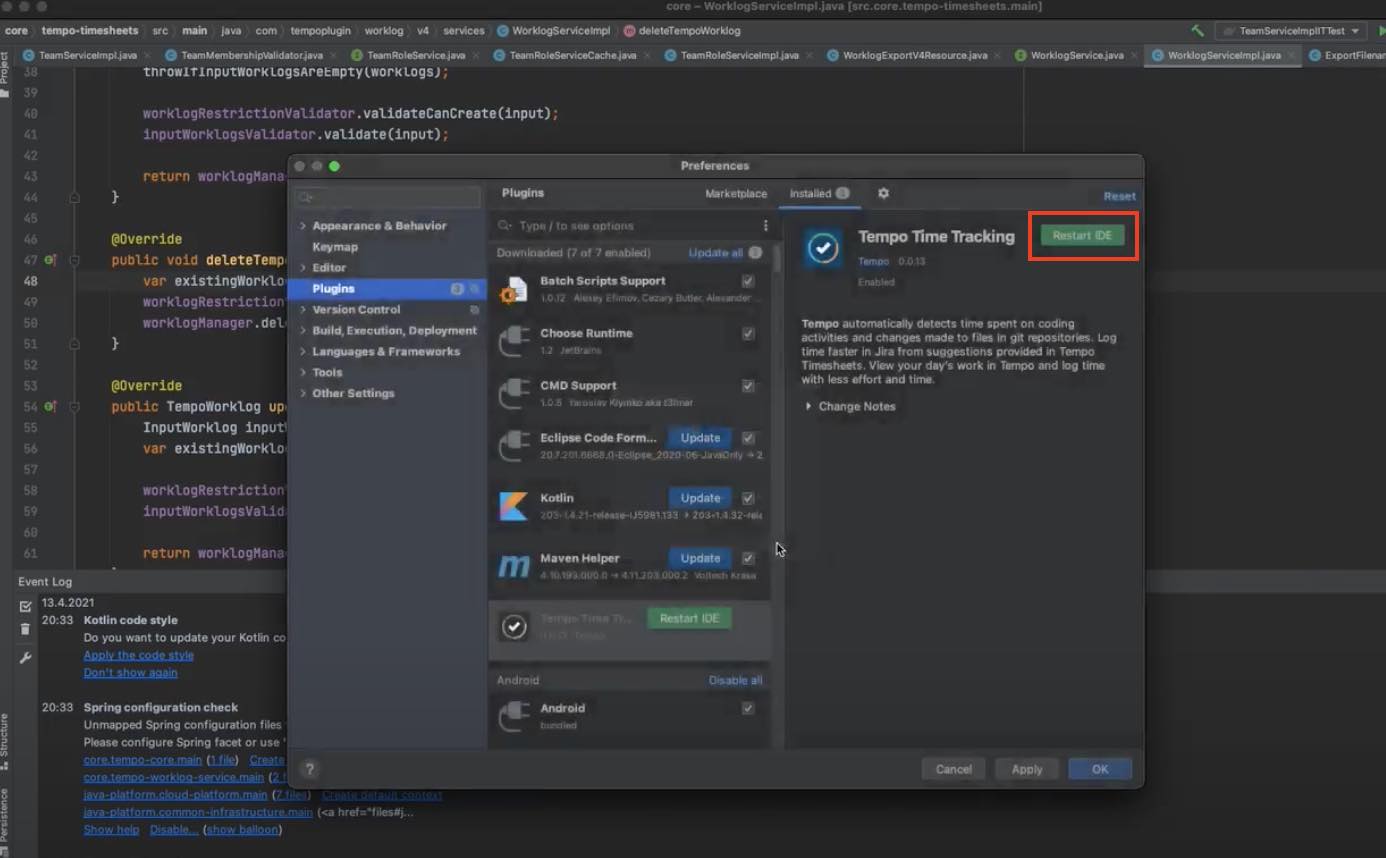Expand Languages & Frameworks settings
The height and width of the screenshot is (858, 1386).
(x=303, y=352)
